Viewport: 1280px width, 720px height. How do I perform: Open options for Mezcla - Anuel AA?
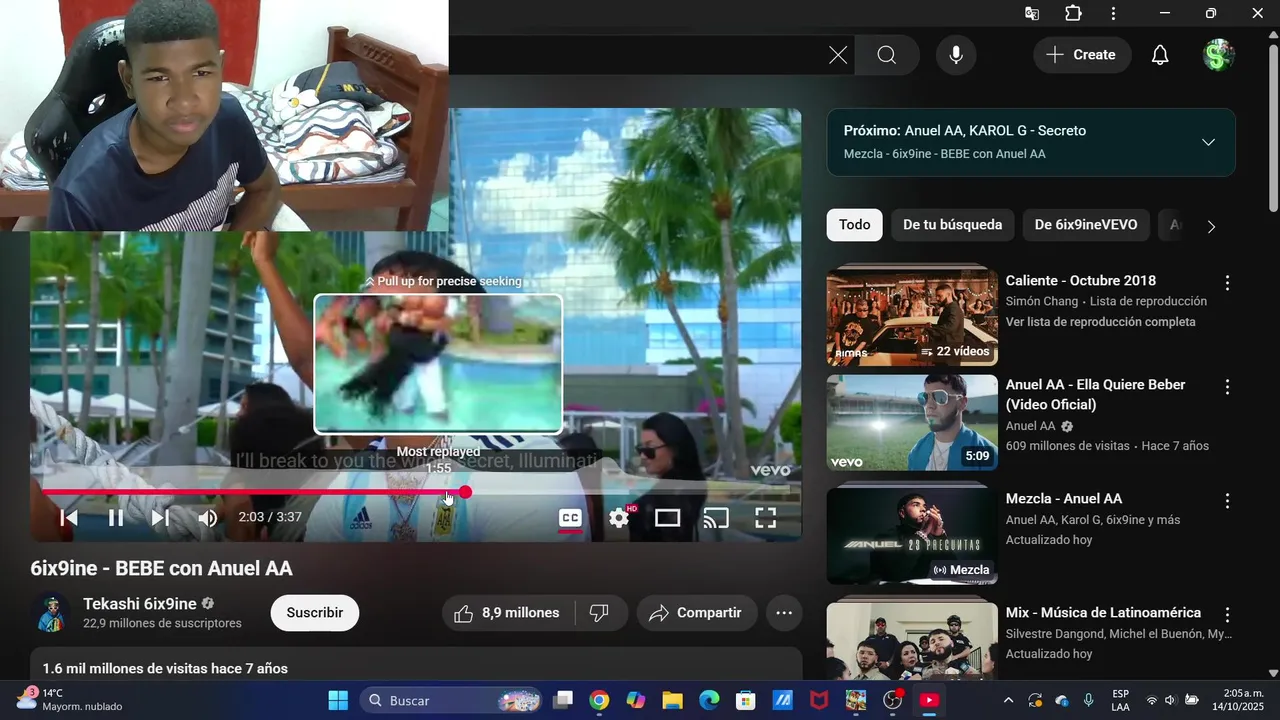[x=1227, y=501]
